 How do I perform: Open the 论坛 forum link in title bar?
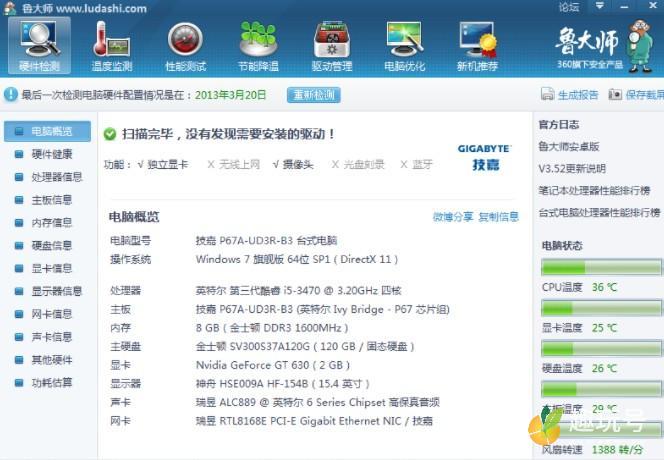coord(569,7)
